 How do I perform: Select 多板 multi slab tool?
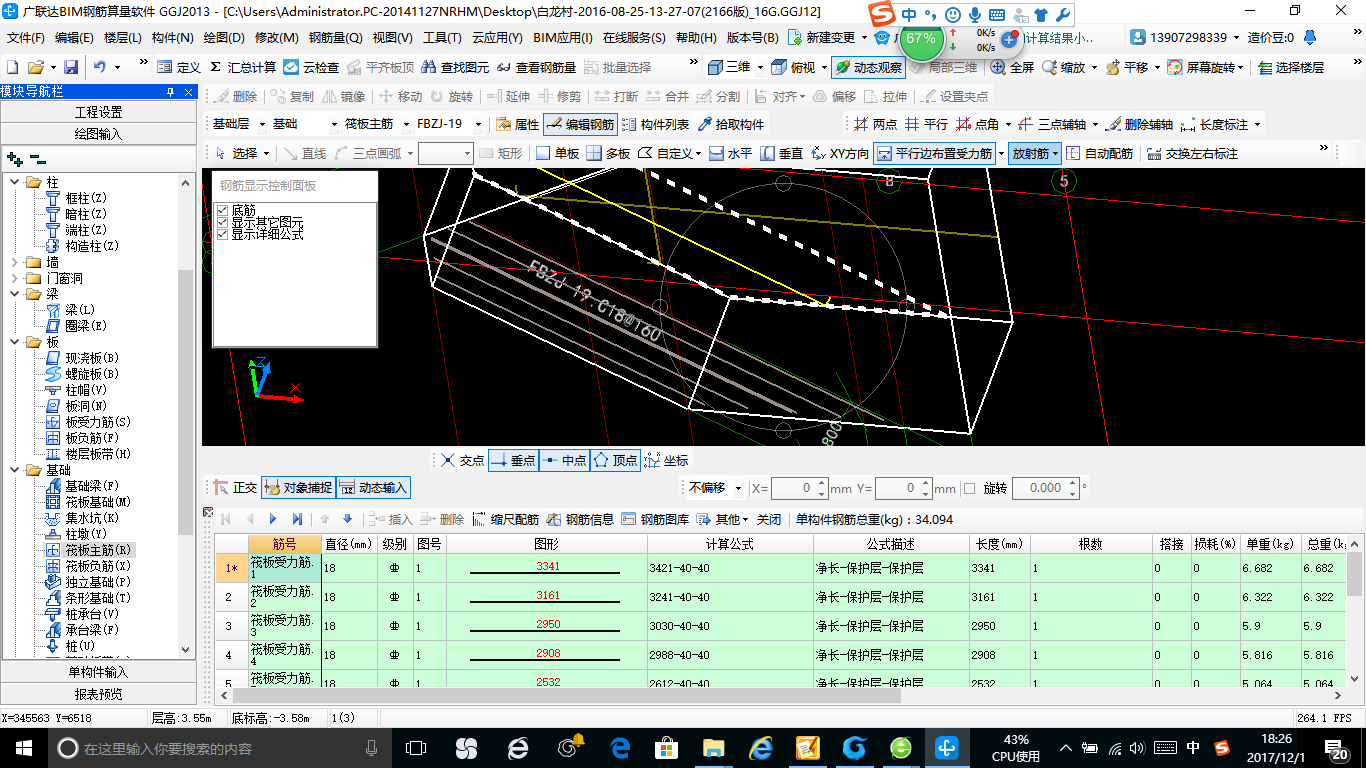(608, 153)
